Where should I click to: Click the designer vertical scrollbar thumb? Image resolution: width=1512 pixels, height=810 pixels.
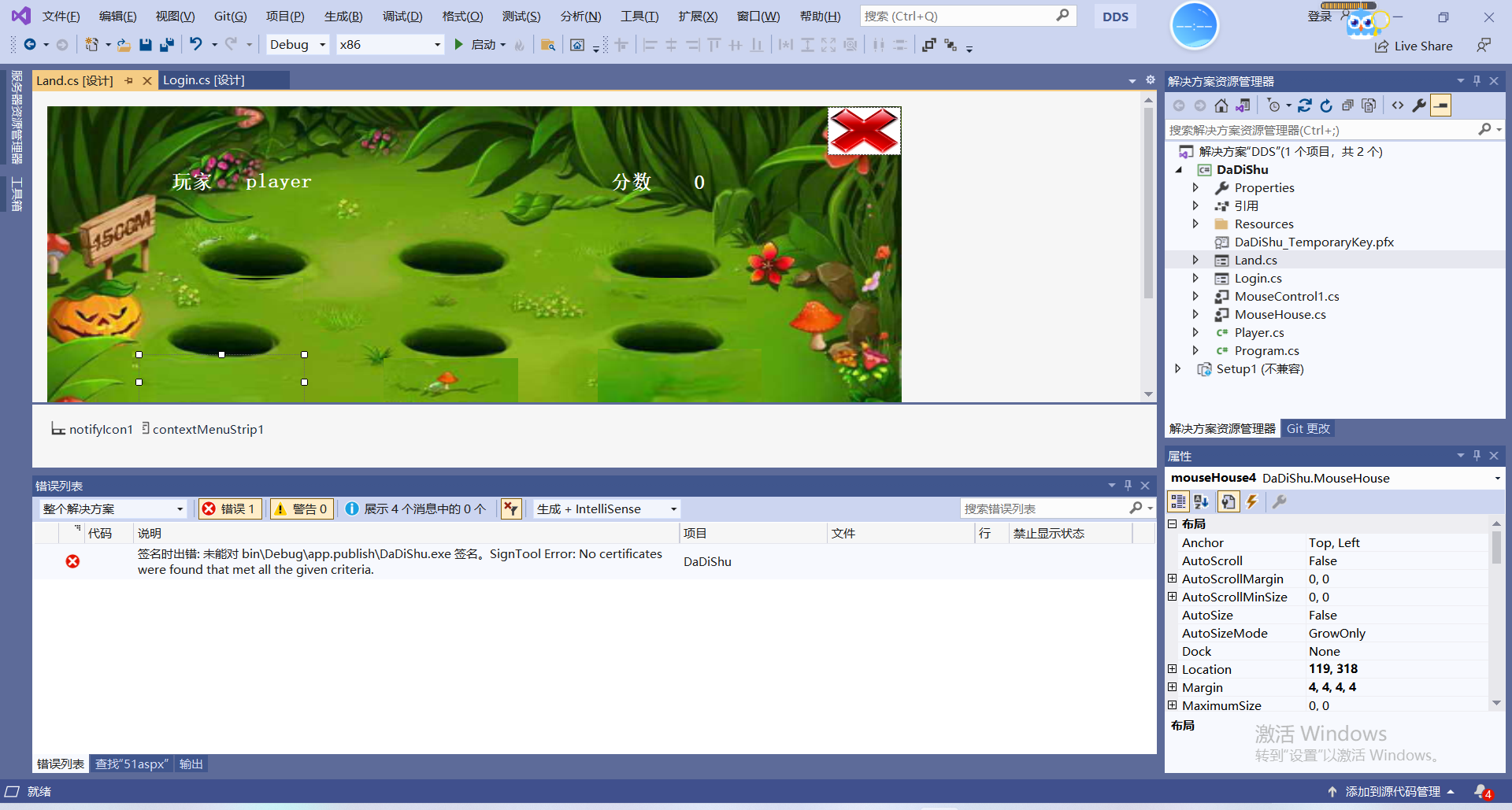click(1148, 203)
